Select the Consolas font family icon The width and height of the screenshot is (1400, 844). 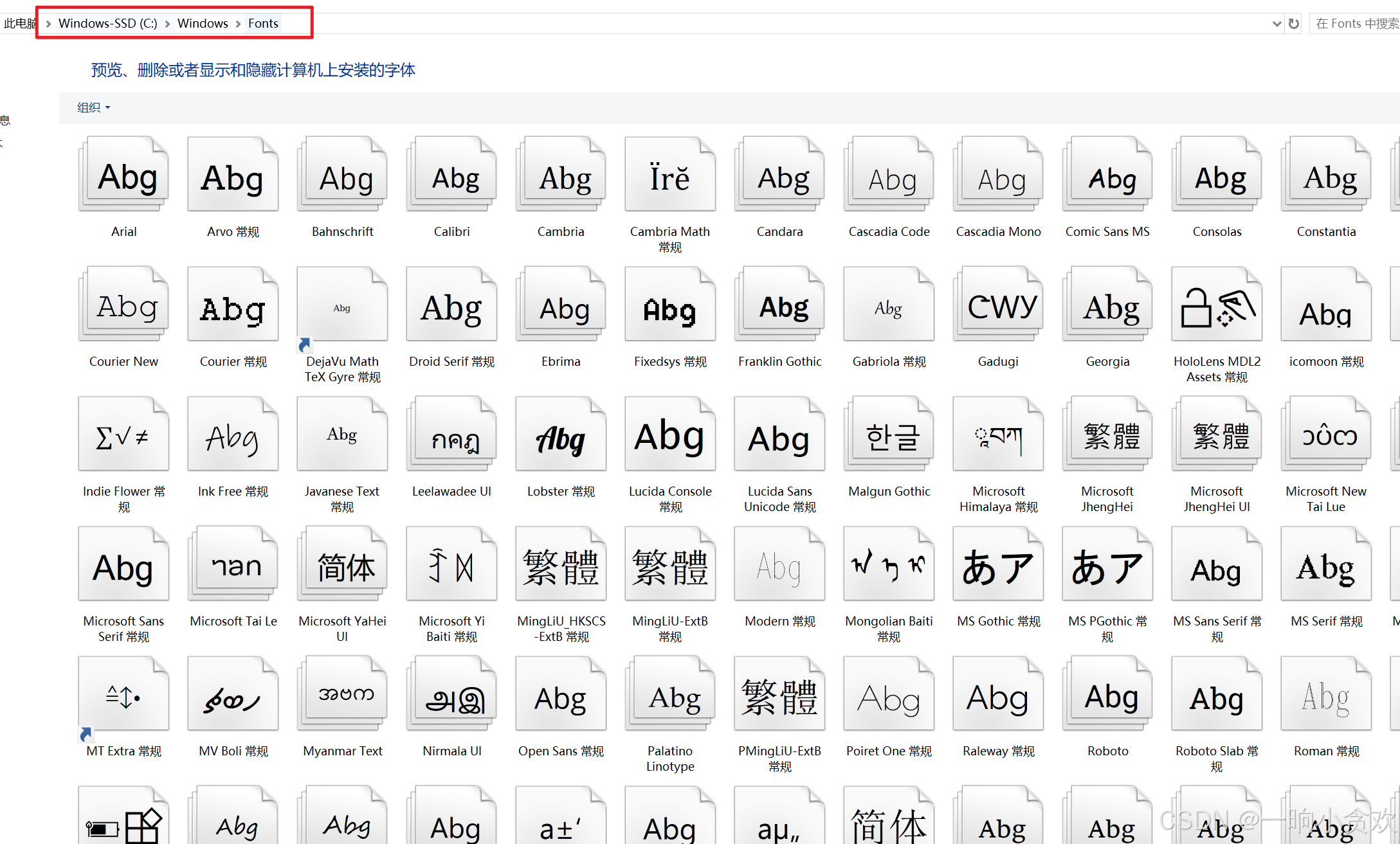[1217, 174]
